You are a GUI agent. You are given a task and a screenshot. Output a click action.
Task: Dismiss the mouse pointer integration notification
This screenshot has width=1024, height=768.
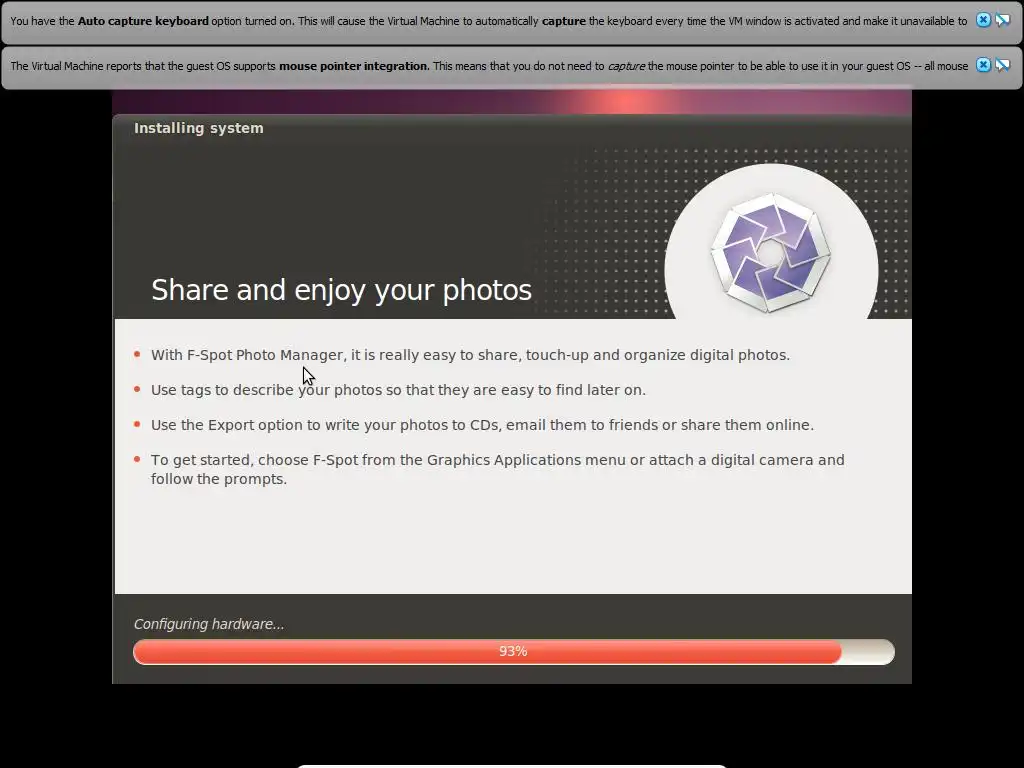click(983, 65)
